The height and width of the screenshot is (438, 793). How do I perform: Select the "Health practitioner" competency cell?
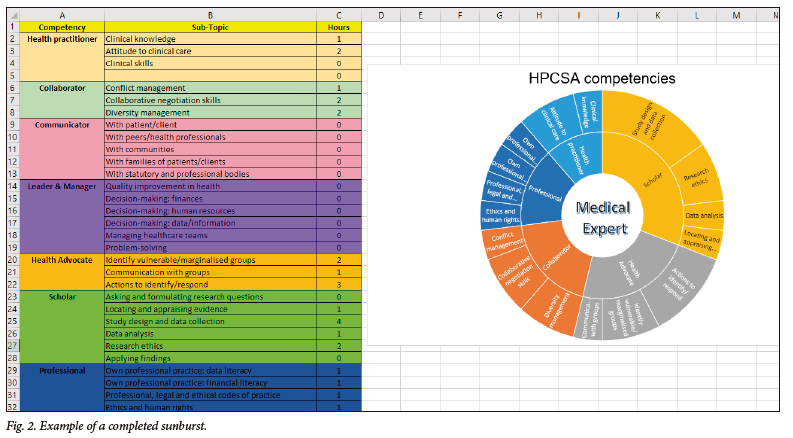(x=61, y=39)
